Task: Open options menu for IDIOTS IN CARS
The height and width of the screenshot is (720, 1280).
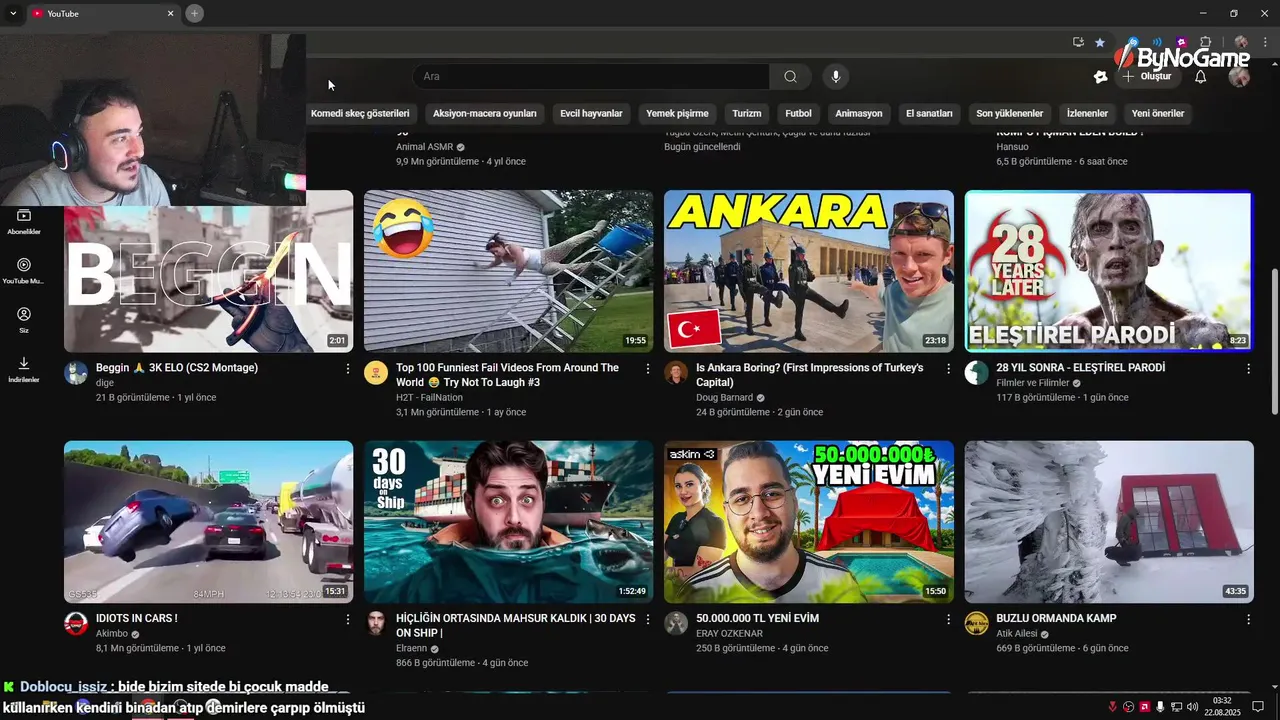Action: (348, 620)
